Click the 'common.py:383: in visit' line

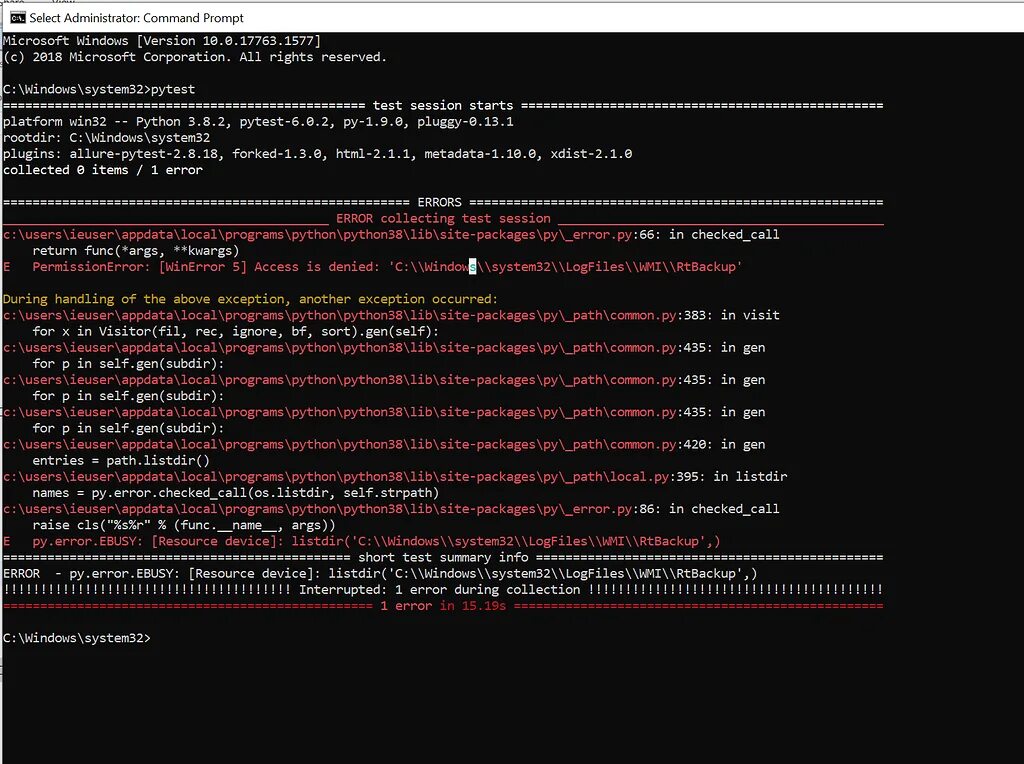[x=391, y=315]
